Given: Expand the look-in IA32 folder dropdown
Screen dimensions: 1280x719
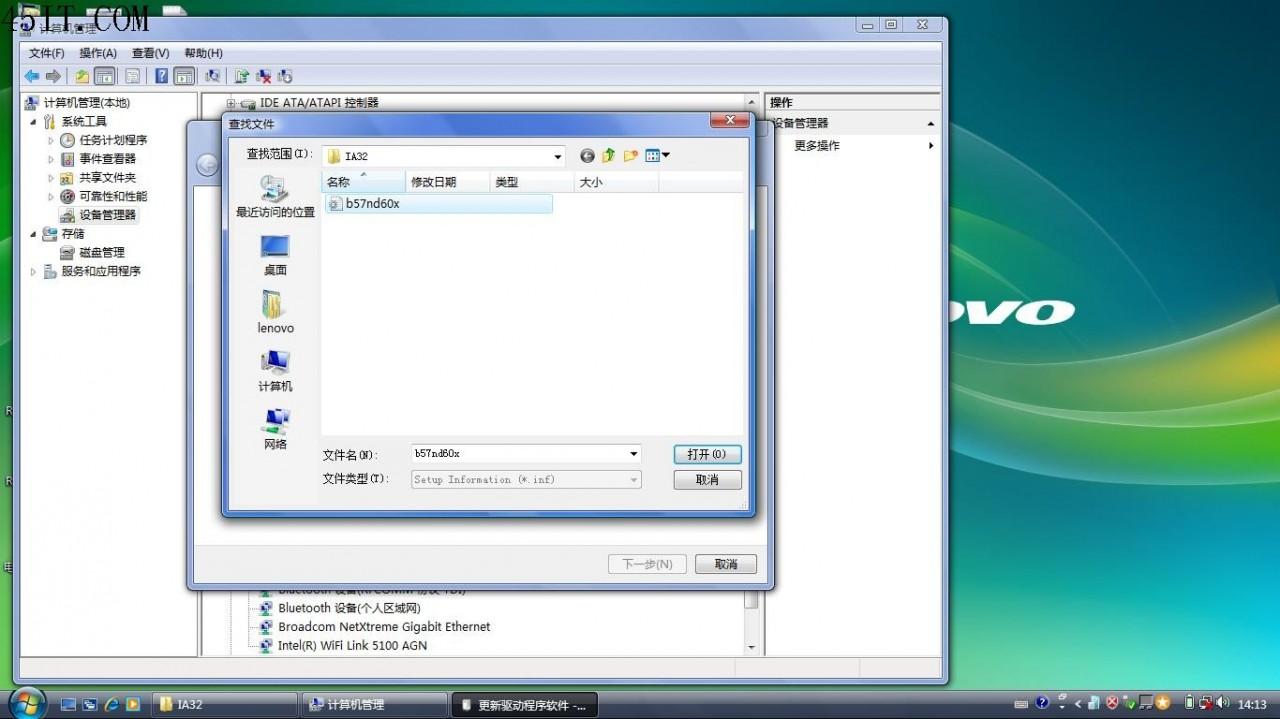Looking at the screenshot, I should point(558,157).
